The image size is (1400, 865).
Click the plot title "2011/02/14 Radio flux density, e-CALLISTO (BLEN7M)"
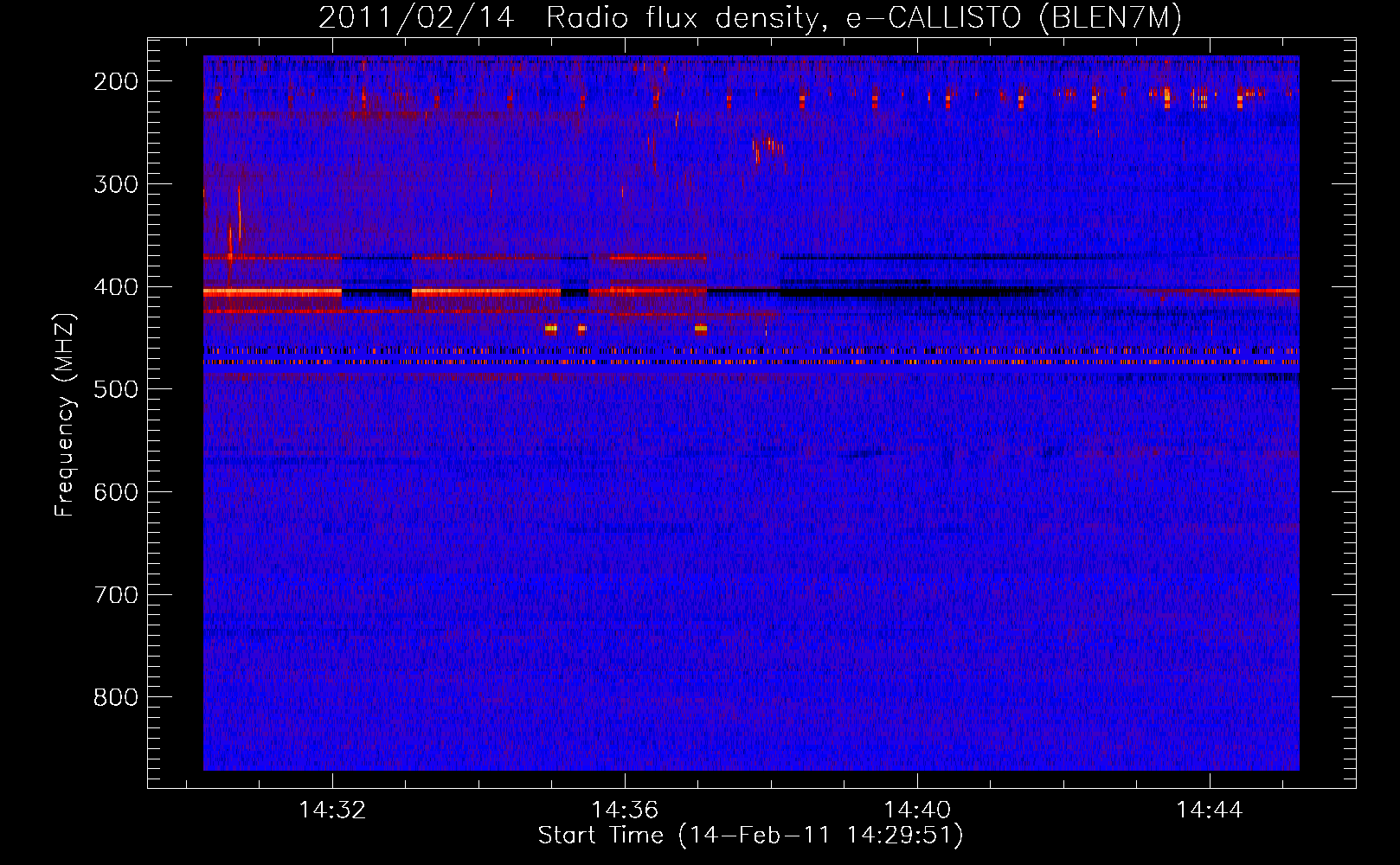tap(750, 18)
